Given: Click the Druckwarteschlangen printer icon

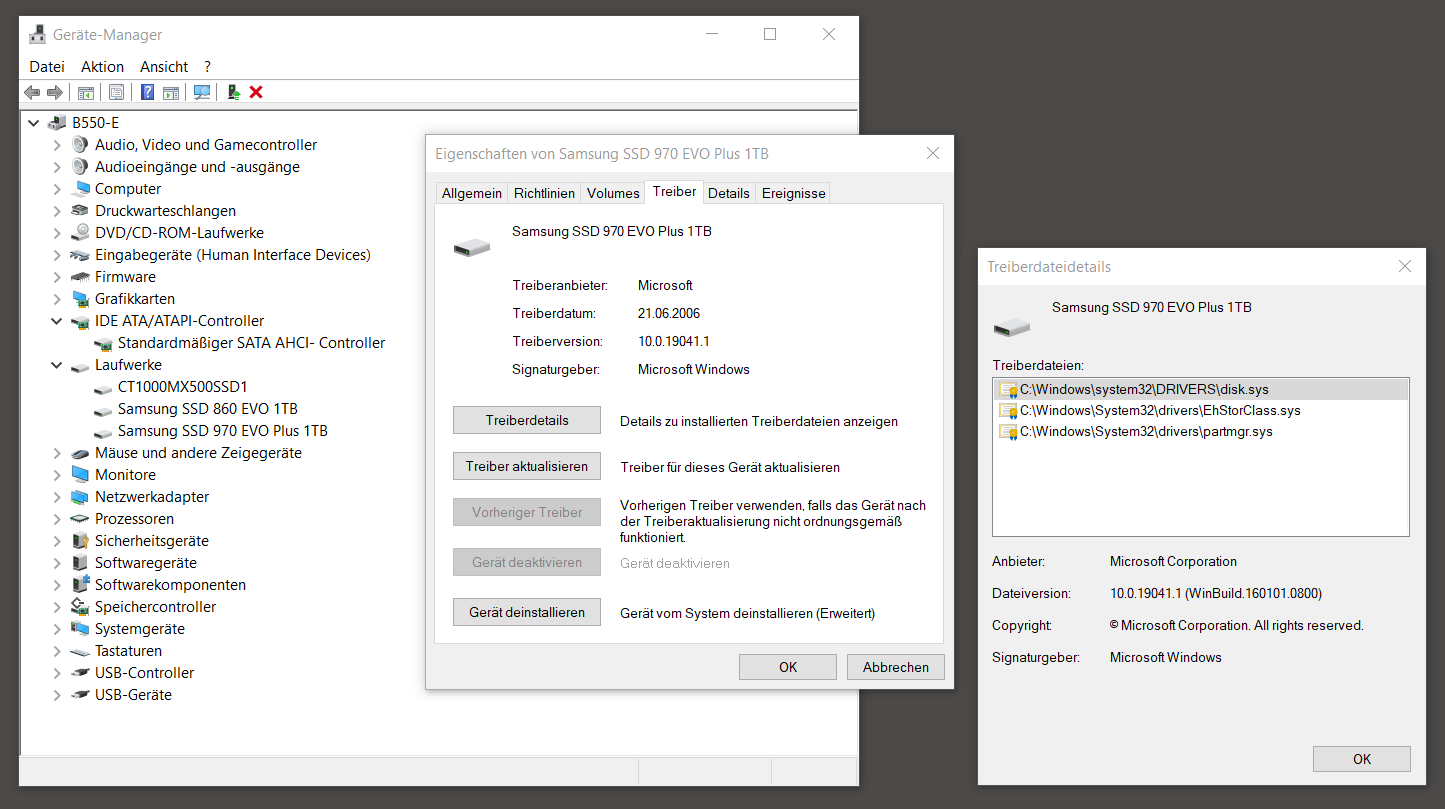Looking at the screenshot, I should pos(80,211).
